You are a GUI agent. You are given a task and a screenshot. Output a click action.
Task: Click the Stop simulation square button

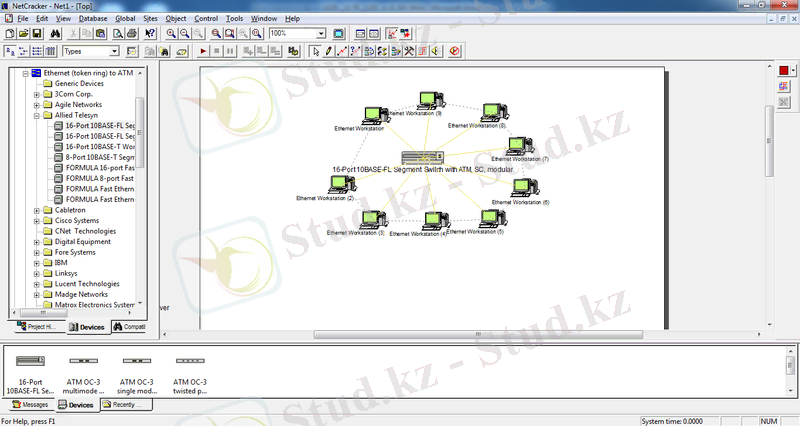point(216,51)
